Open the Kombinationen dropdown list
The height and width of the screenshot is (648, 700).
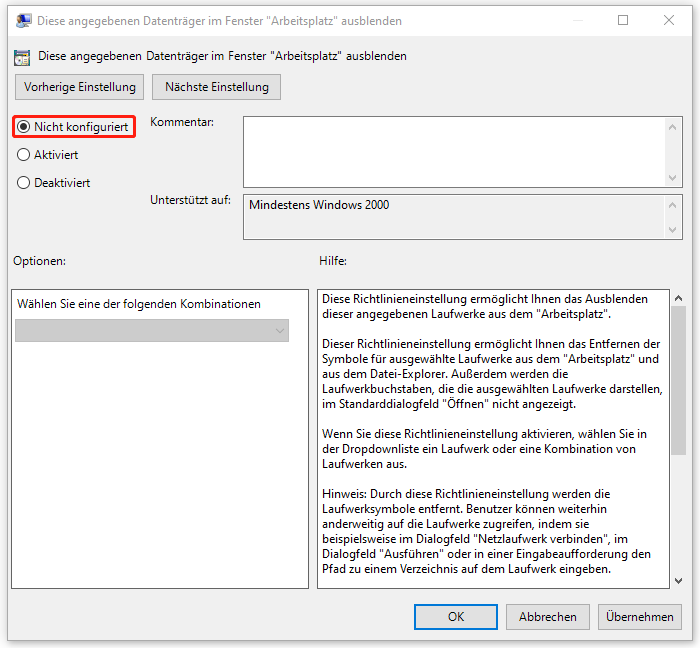pos(152,331)
